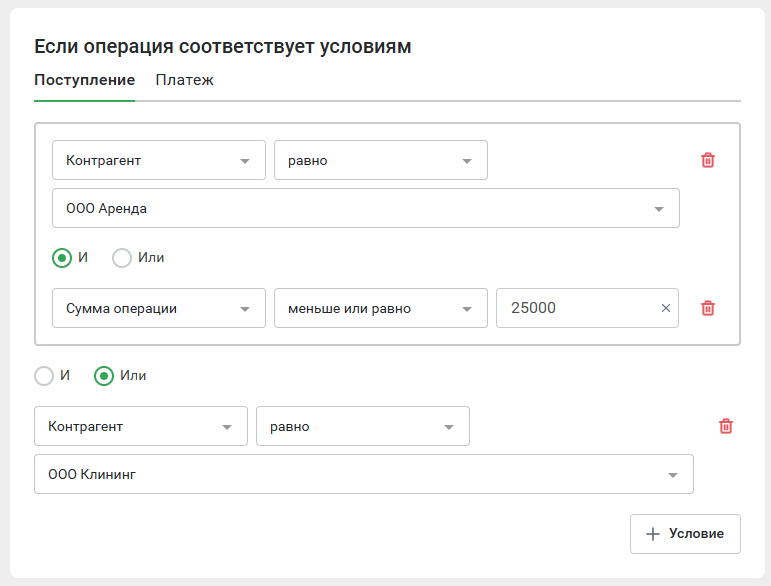The height and width of the screenshot is (586, 771).
Task: Select the И radio inside the grouped conditions
Action: pyautogui.click(x=62, y=258)
